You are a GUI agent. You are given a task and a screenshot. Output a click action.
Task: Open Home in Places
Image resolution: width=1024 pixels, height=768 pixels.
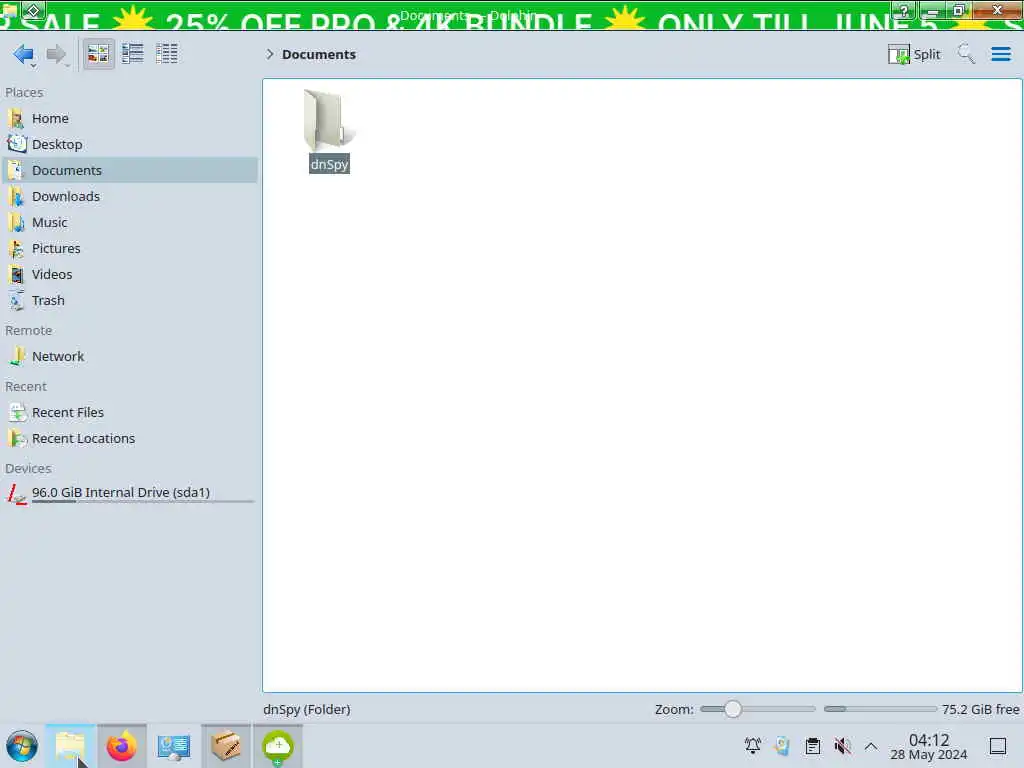click(x=129, y=118)
